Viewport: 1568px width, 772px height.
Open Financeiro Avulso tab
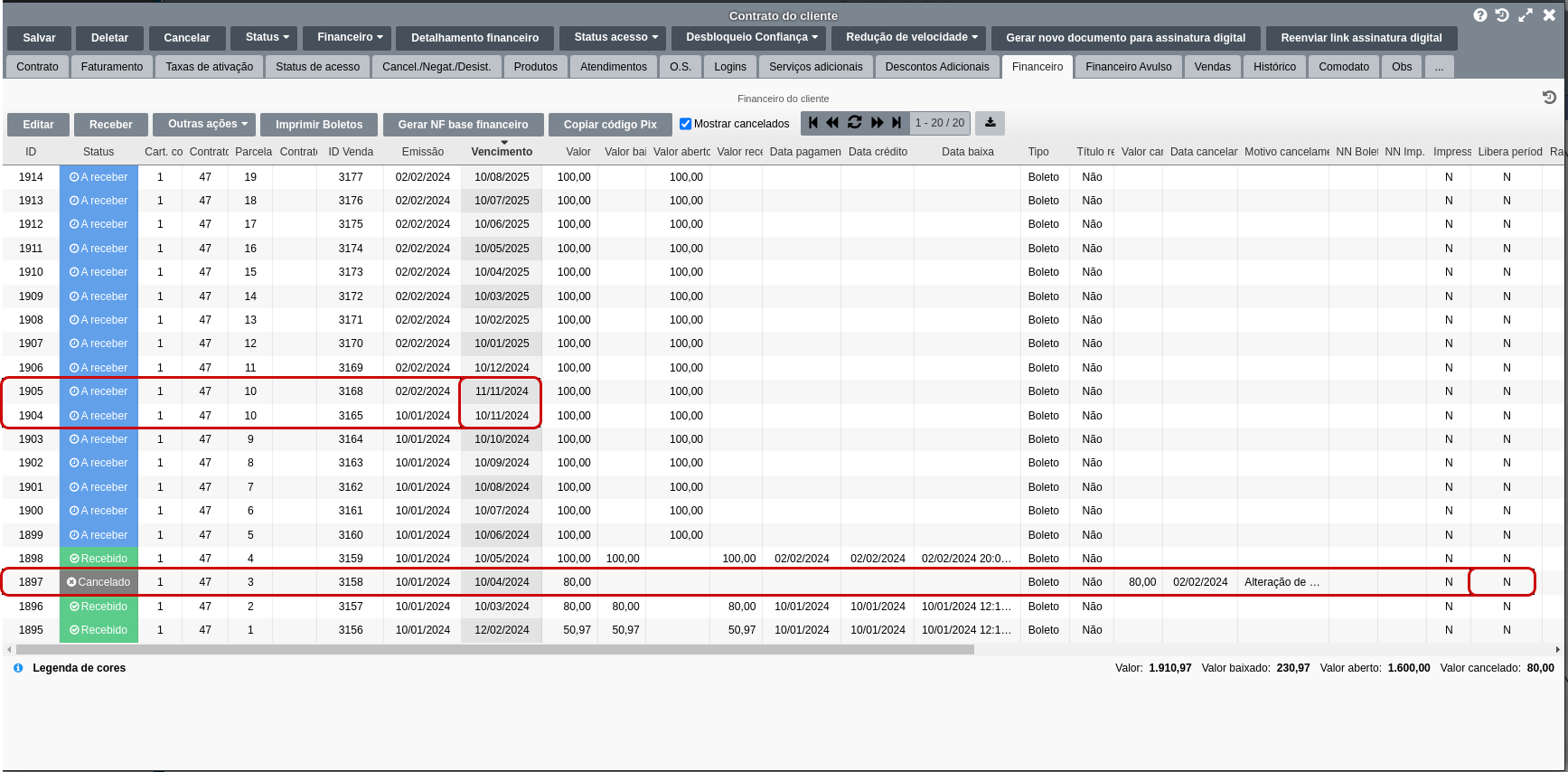1128,67
